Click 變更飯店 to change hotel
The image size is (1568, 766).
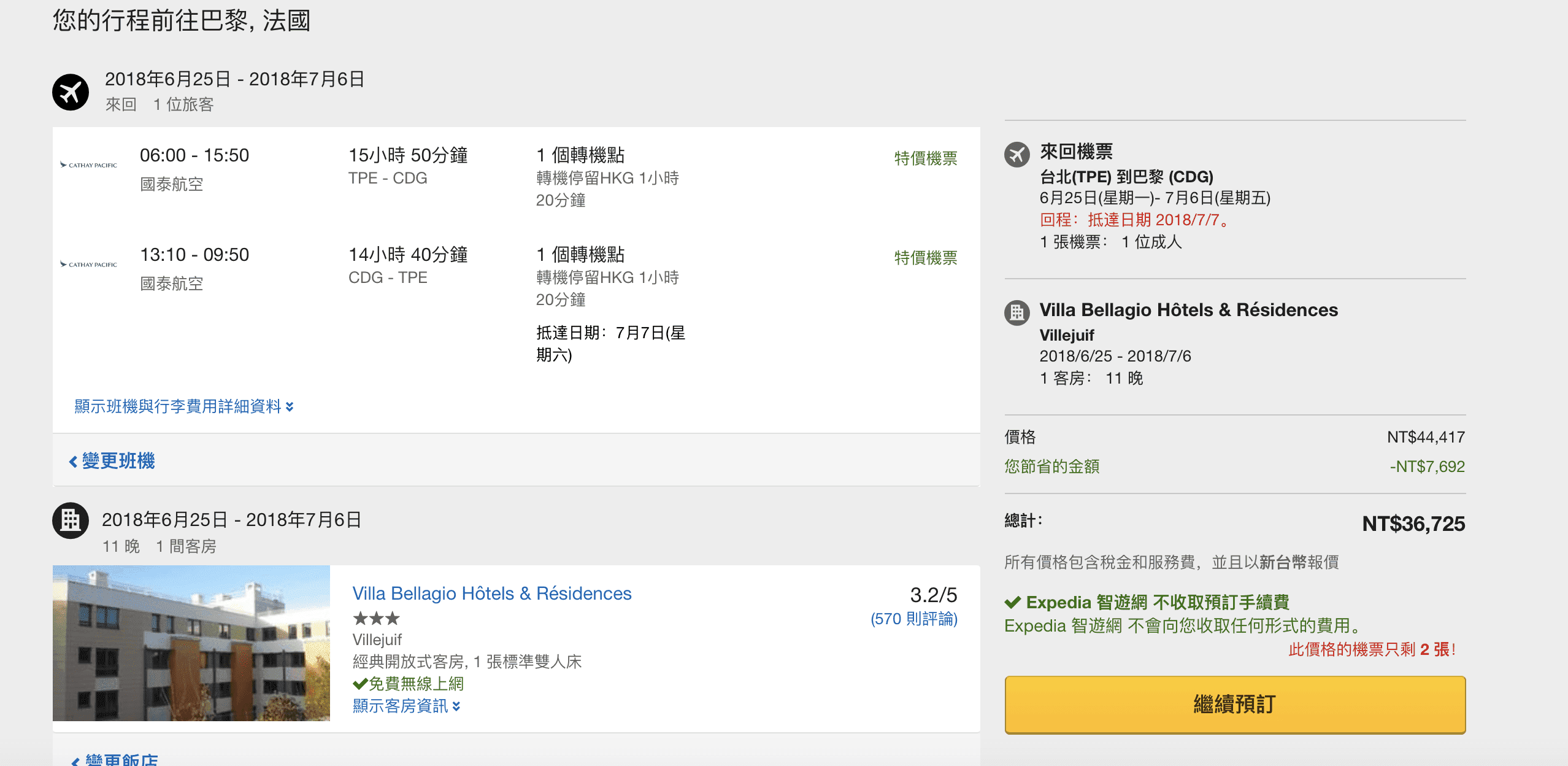(115, 760)
